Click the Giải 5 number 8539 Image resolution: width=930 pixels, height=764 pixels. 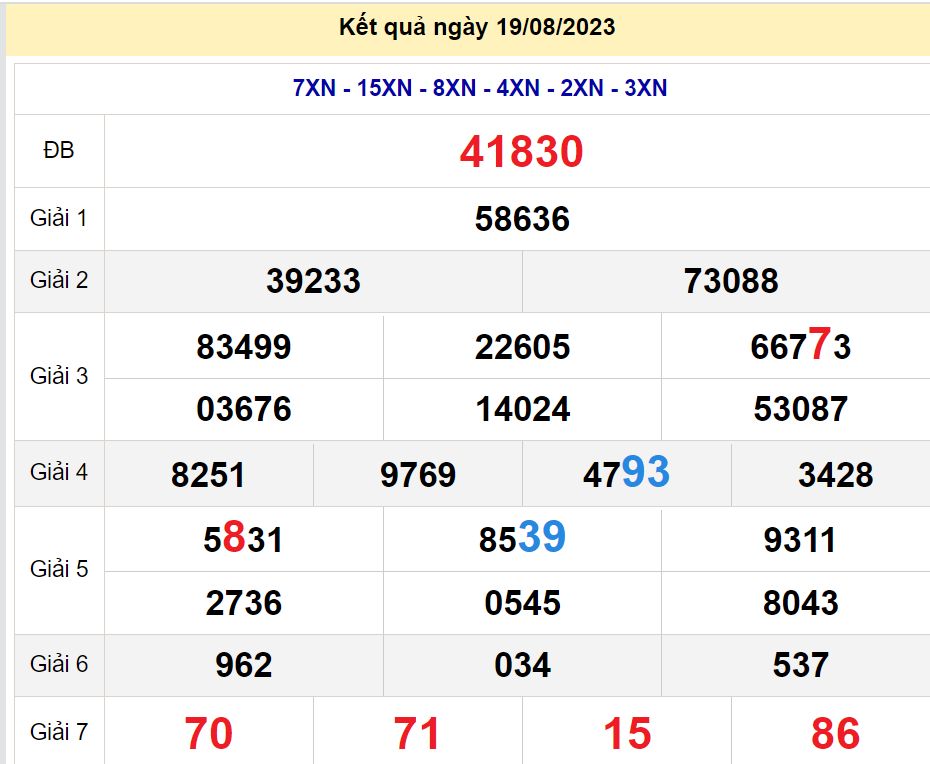point(522,539)
